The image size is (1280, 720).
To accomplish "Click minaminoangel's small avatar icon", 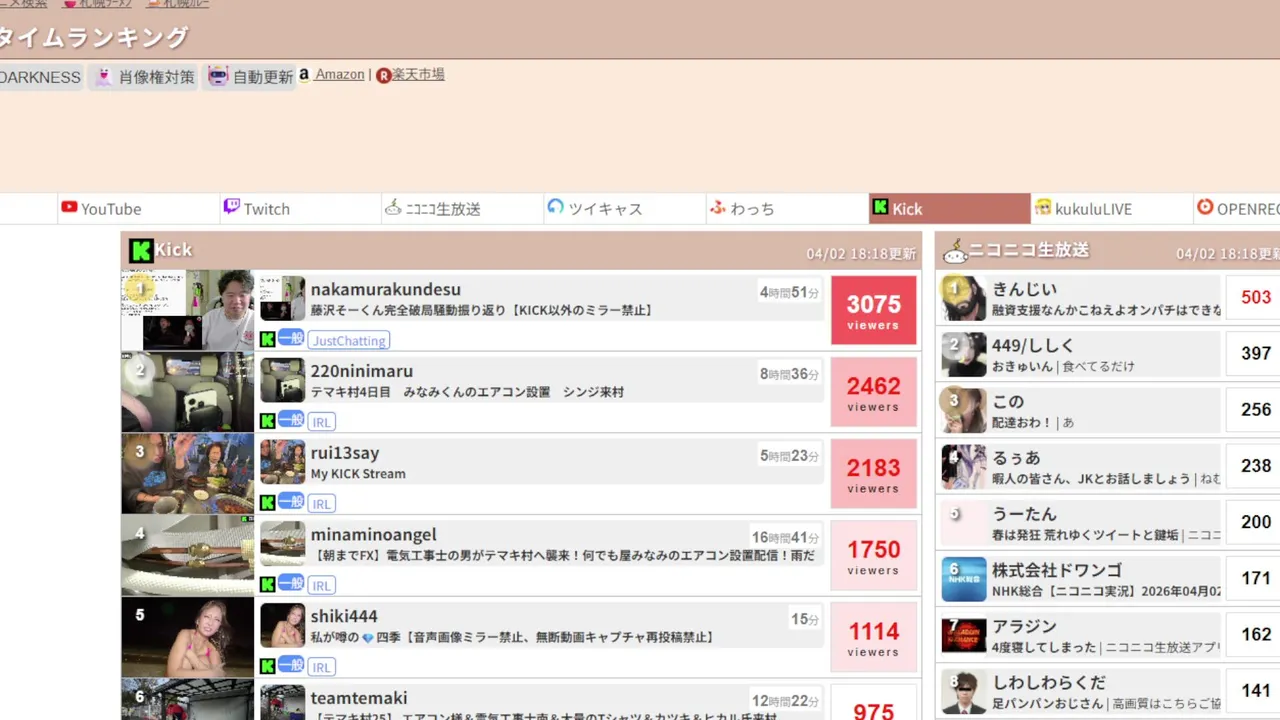I will coord(282,544).
